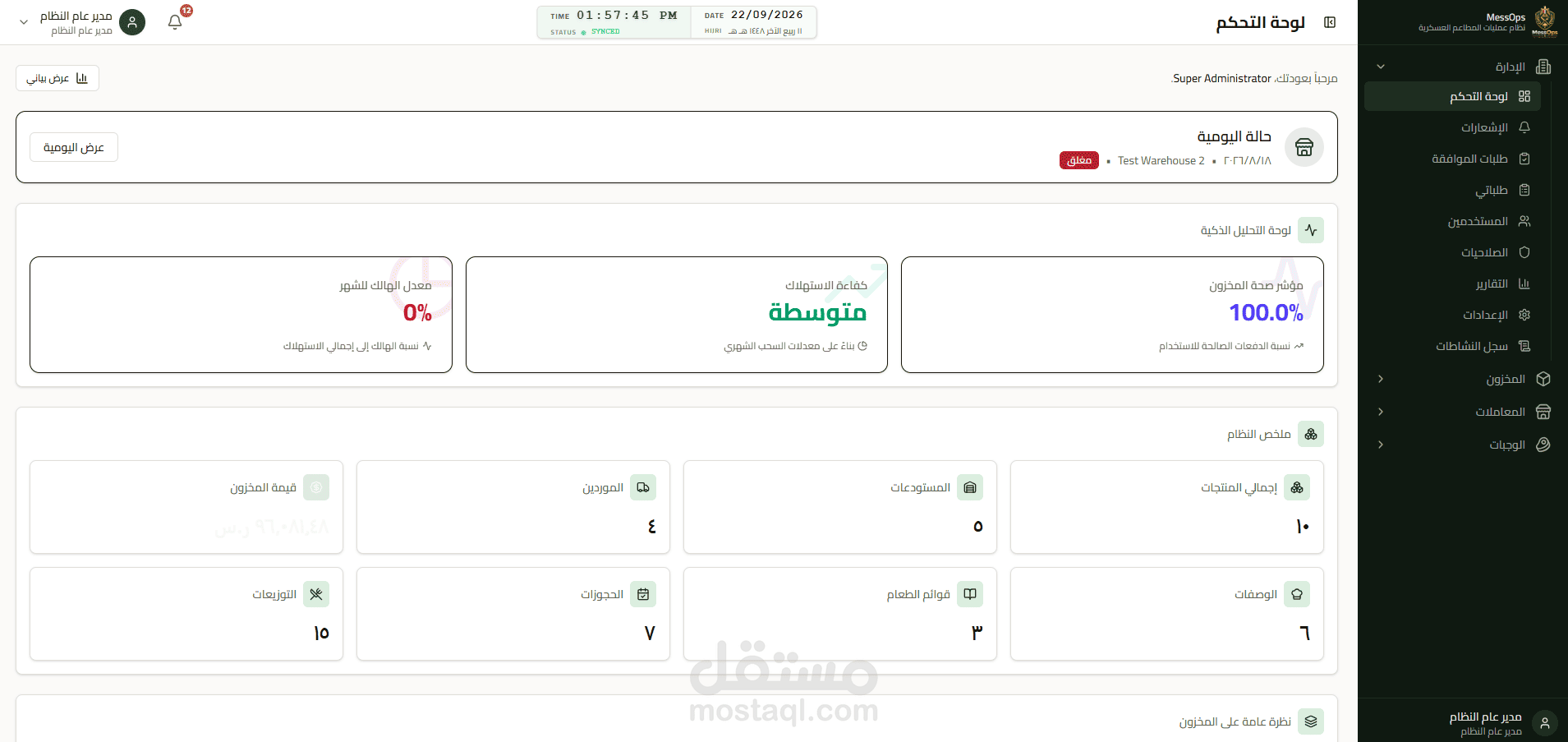Click the كفاءة الاستهلاك متوسطة card

[677, 315]
